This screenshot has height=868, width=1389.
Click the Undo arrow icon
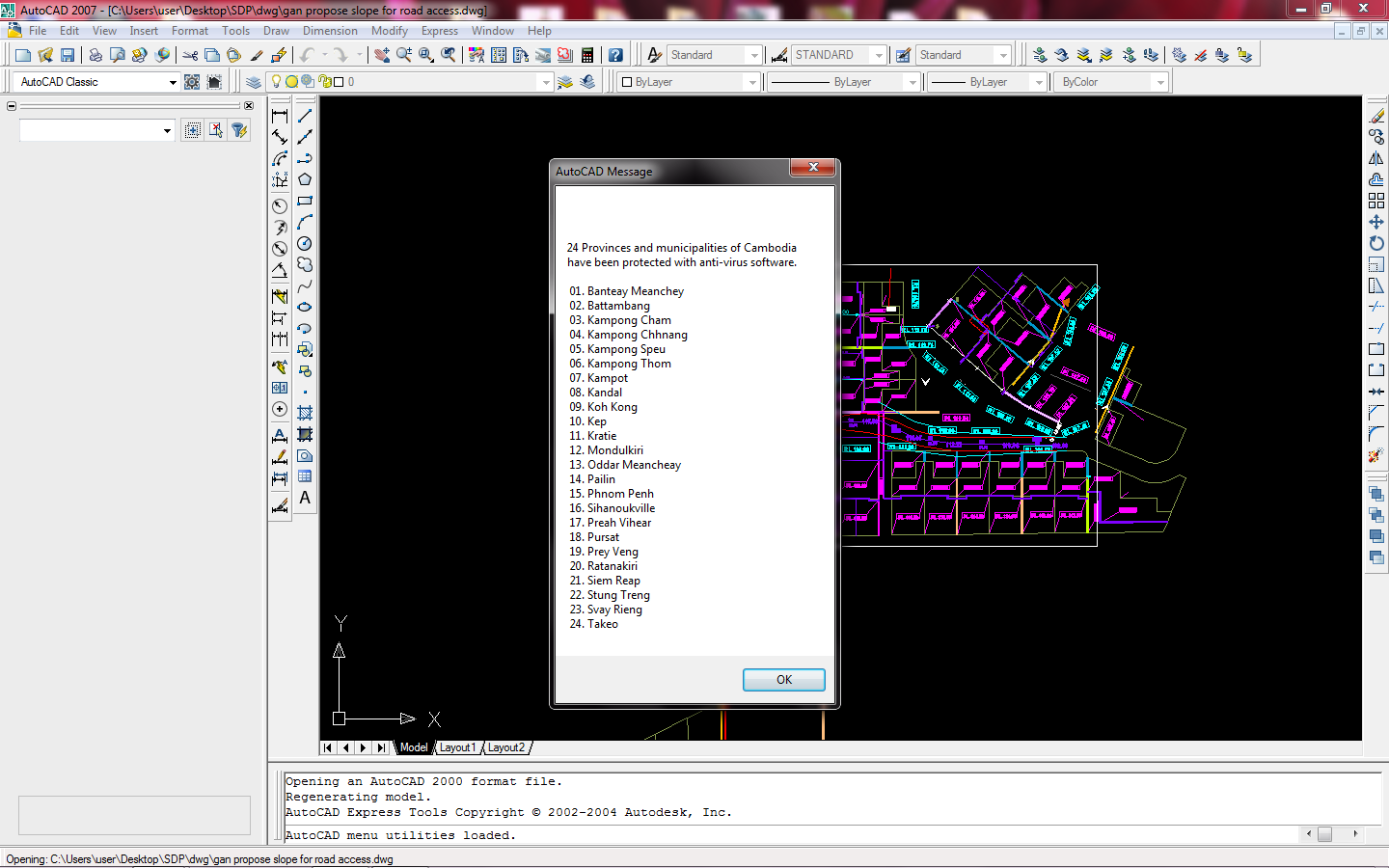click(307, 55)
